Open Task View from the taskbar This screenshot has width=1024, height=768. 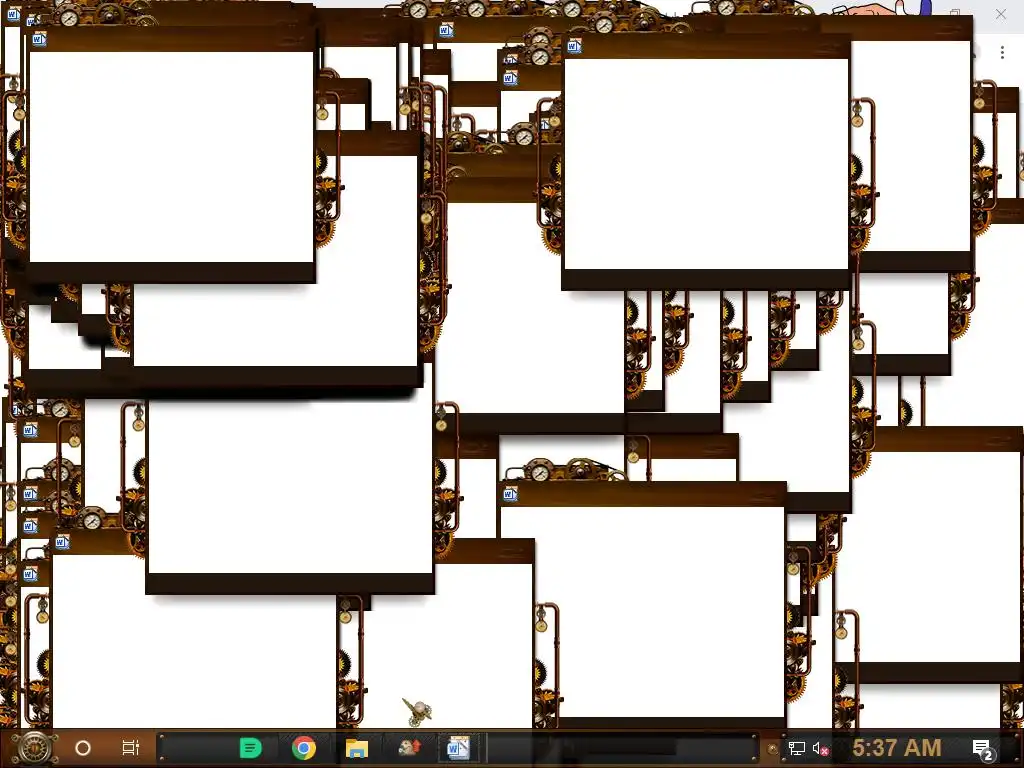coord(131,748)
